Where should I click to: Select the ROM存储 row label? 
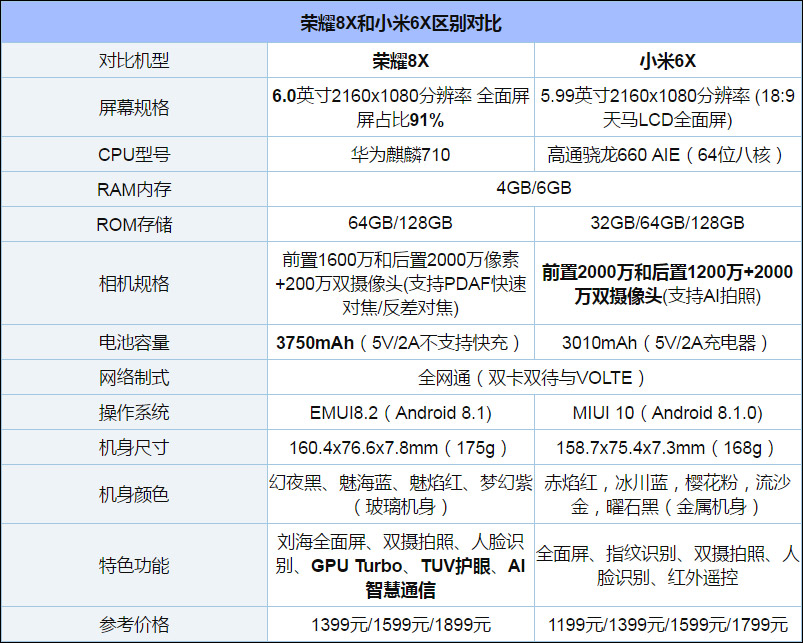tap(134, 224)
